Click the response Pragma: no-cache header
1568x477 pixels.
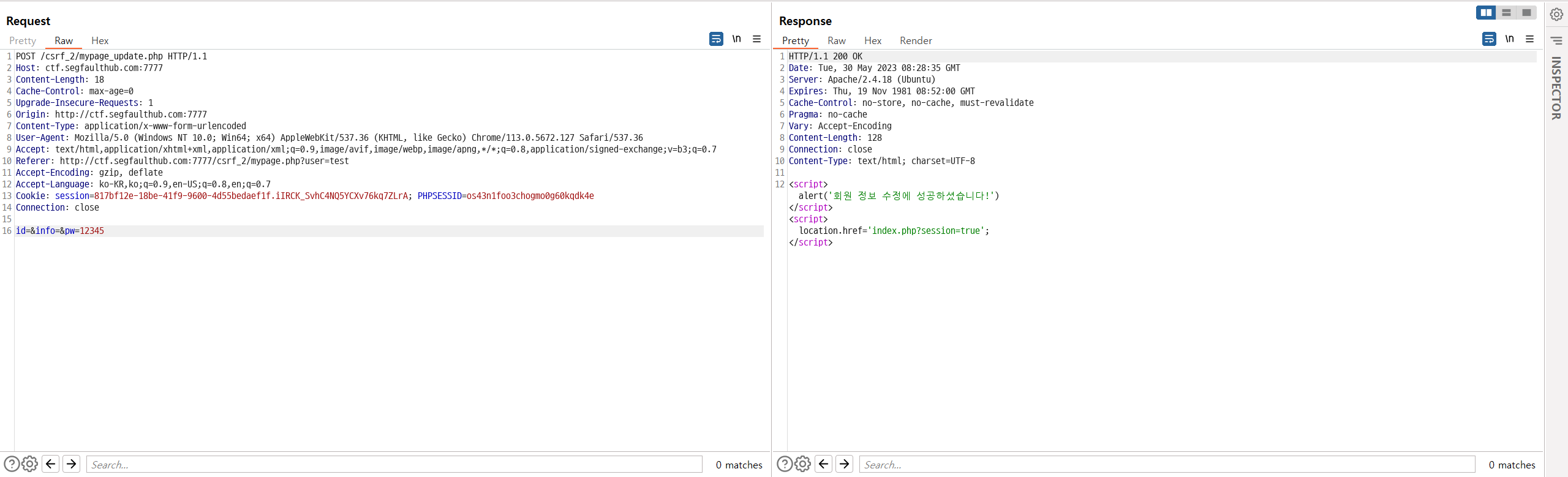coord(828,115)
